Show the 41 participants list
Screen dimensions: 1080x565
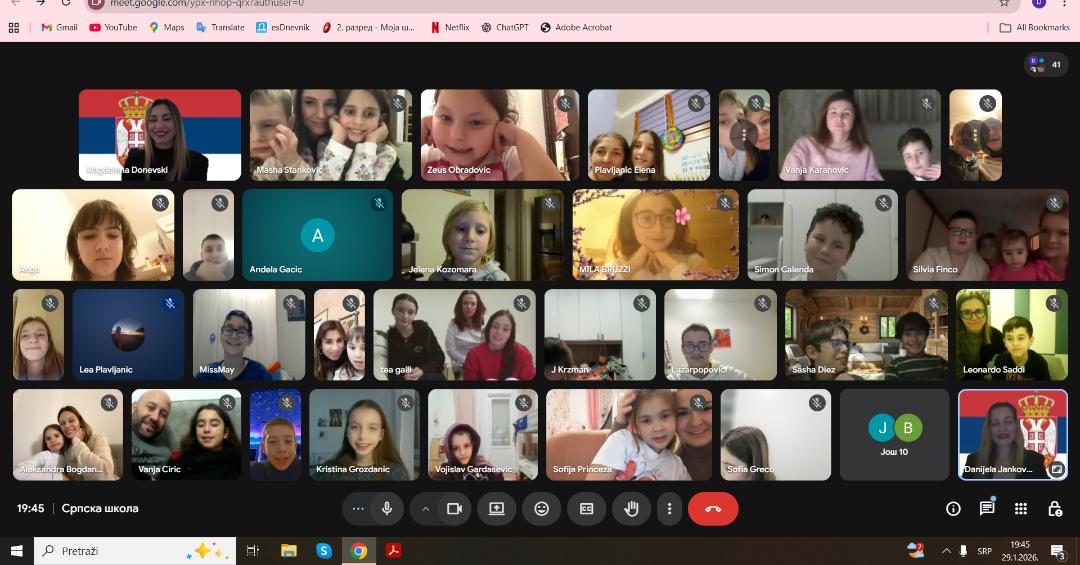[x=1046, y=65]
